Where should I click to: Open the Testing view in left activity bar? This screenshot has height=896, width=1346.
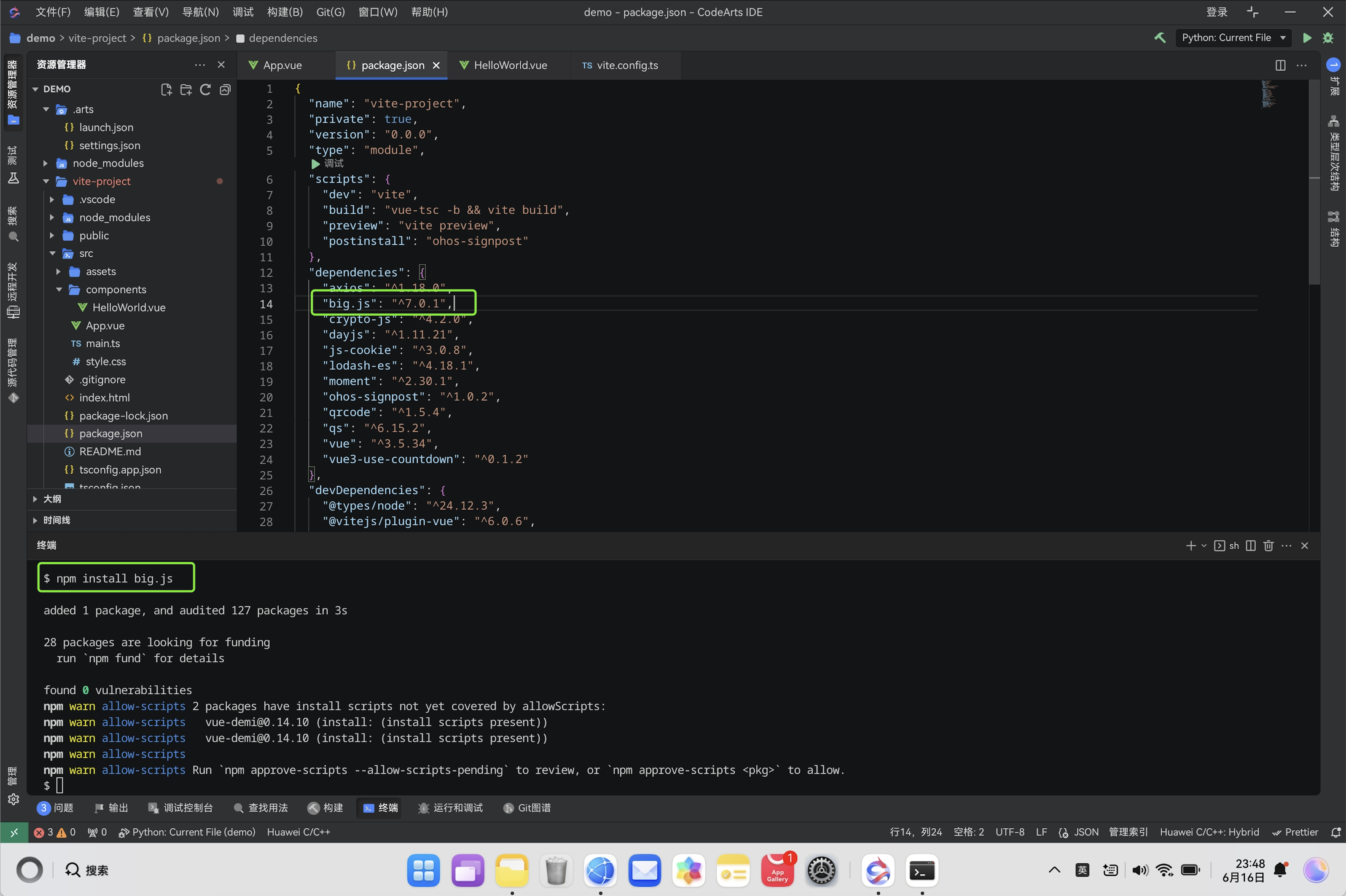(x=13, y=165)
